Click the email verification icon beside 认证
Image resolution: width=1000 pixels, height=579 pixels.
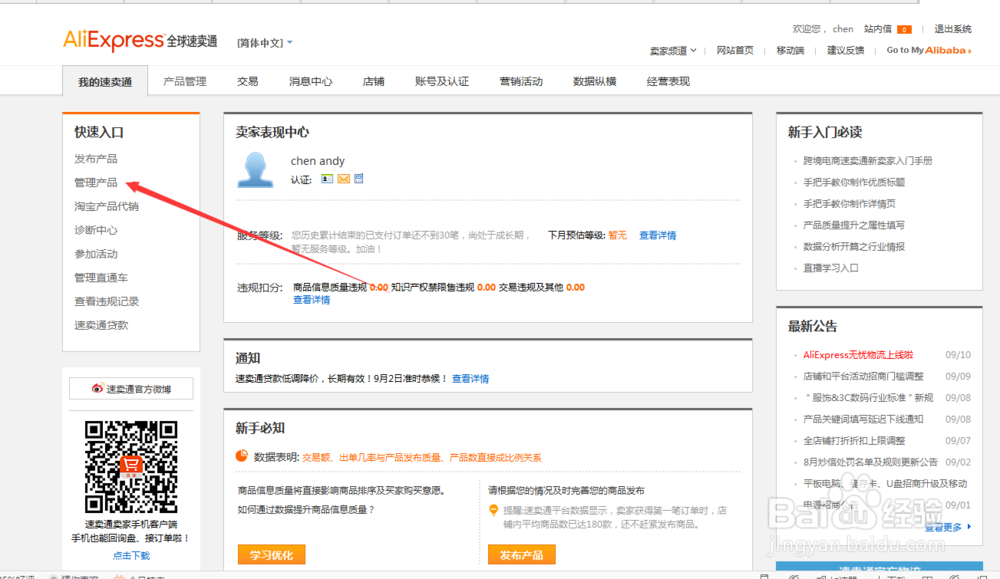343,178
